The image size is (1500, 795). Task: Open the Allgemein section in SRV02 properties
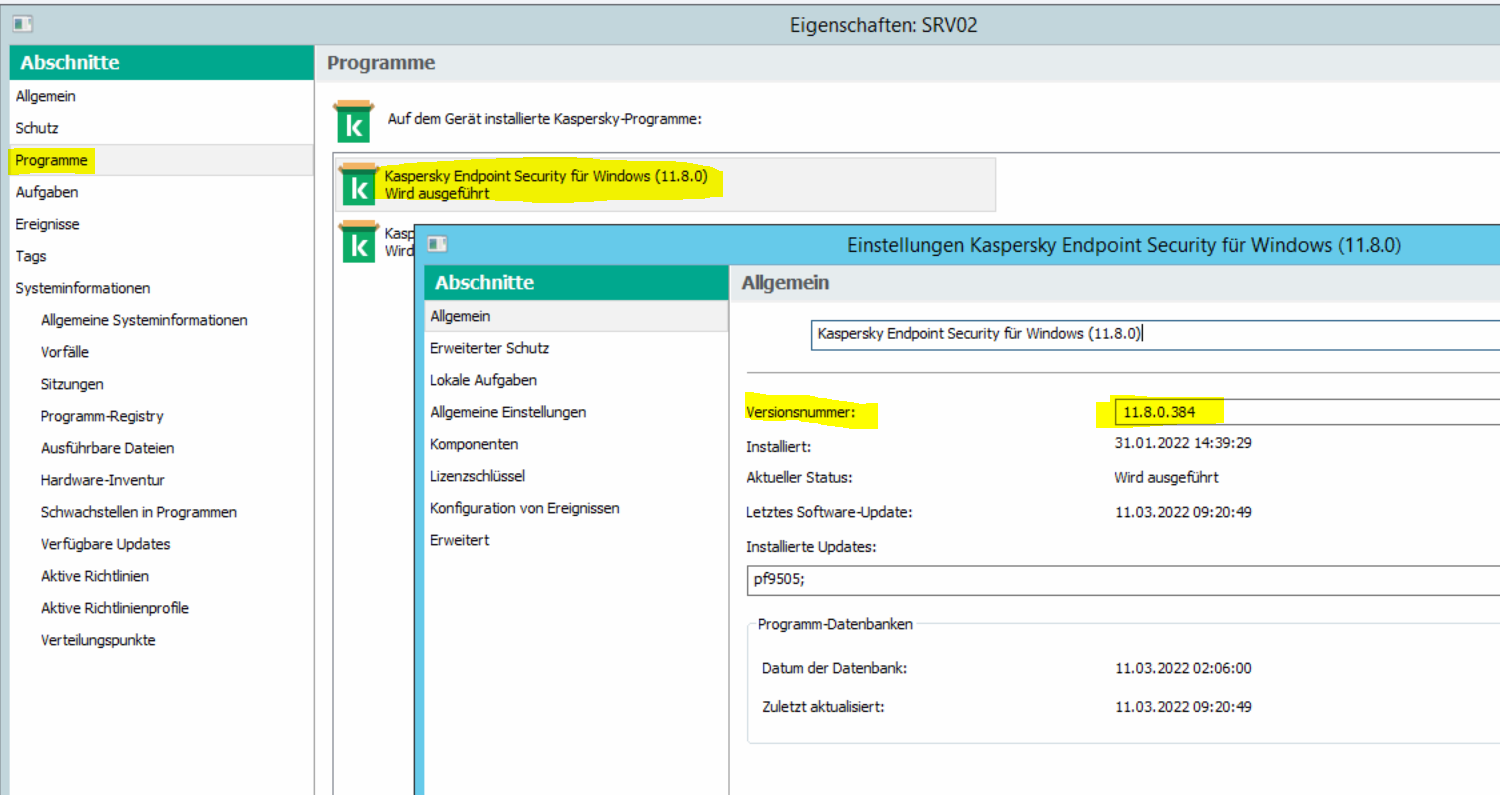point(46,96)
